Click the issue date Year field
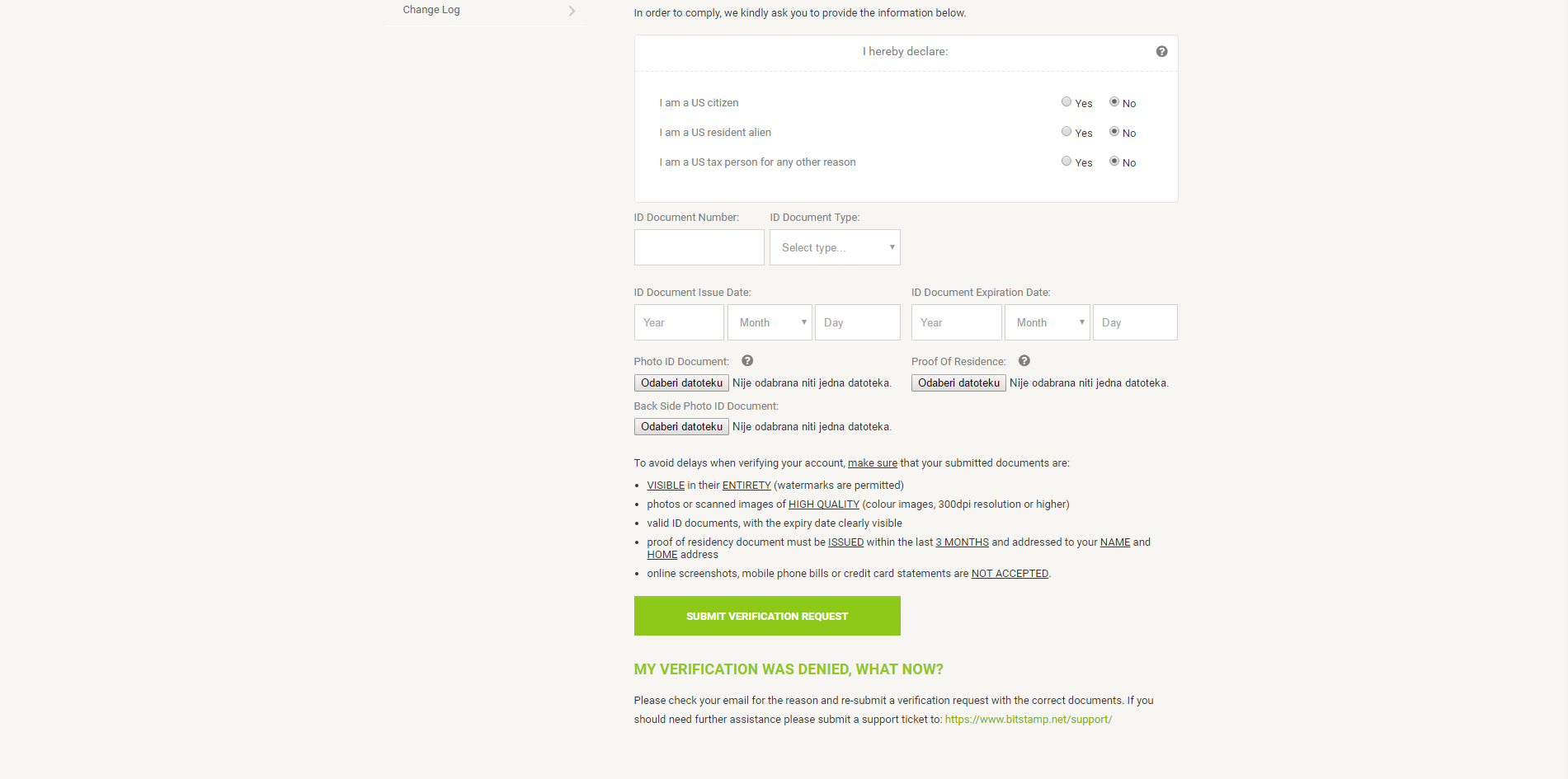1568x779 pixels. (x=679, y=322)
